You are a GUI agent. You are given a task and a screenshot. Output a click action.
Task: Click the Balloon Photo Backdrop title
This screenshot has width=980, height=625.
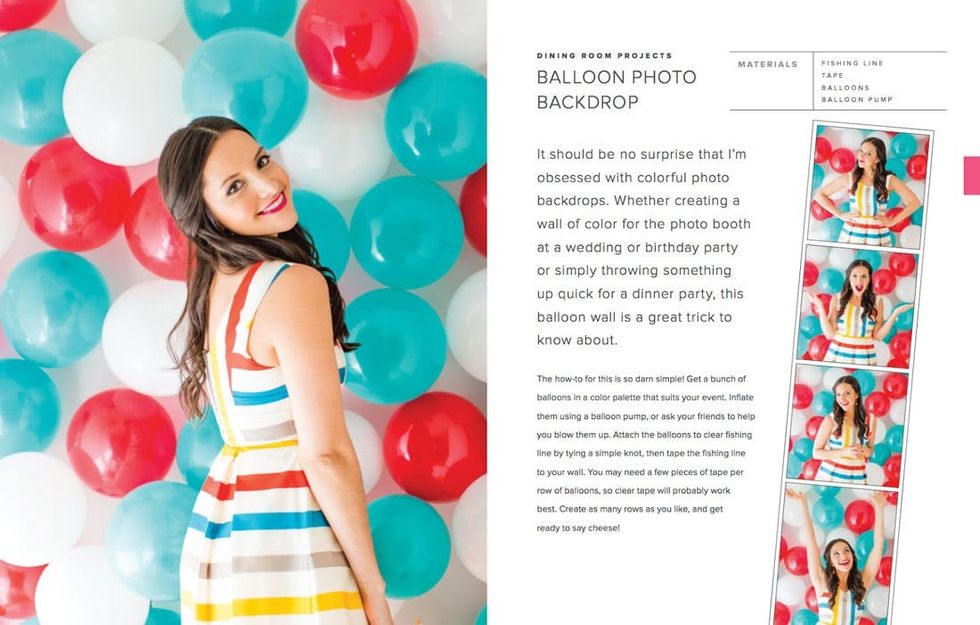(616, 89)
